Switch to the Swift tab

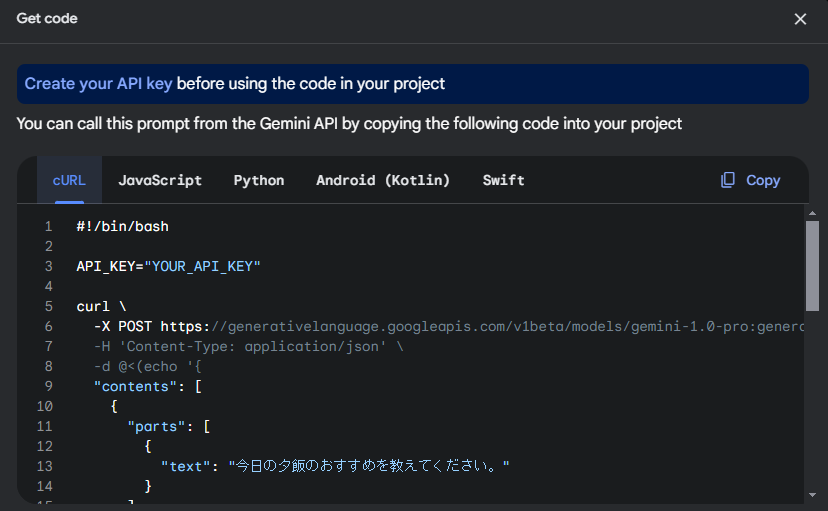pyautogui.click(x=503, y=180)
